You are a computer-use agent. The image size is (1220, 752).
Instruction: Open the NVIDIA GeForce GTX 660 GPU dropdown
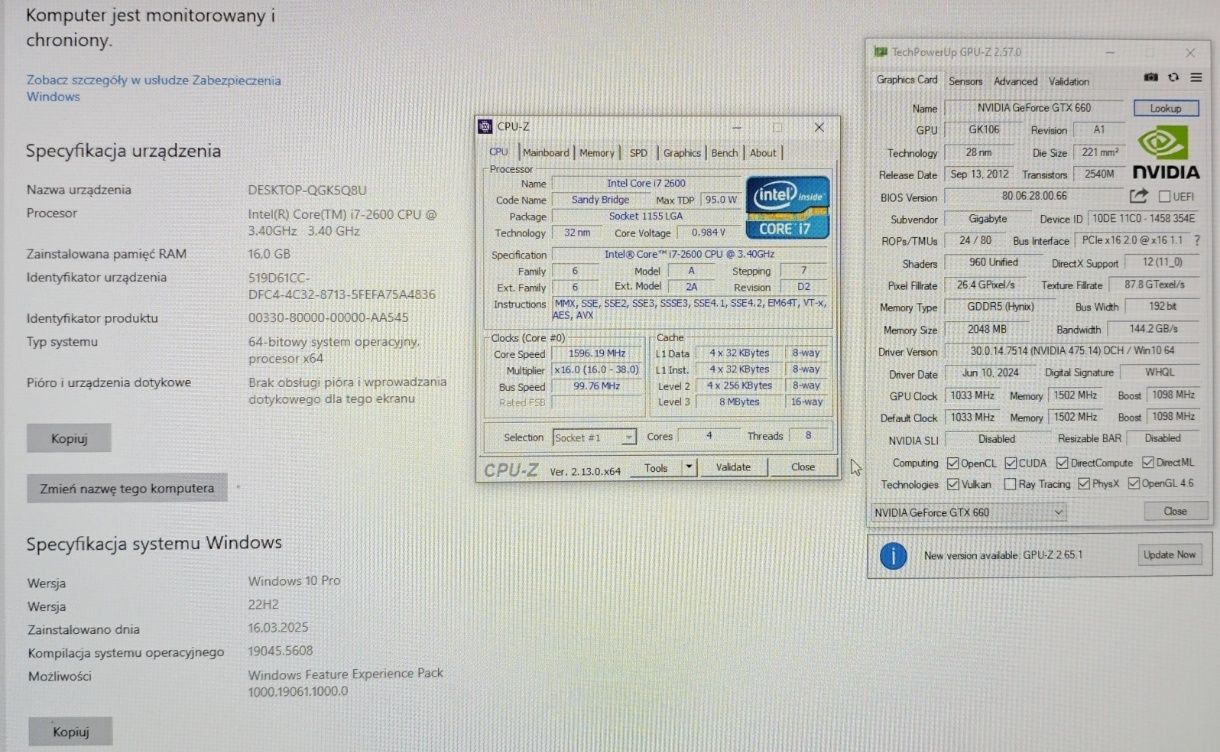click(x=968, y=512)
